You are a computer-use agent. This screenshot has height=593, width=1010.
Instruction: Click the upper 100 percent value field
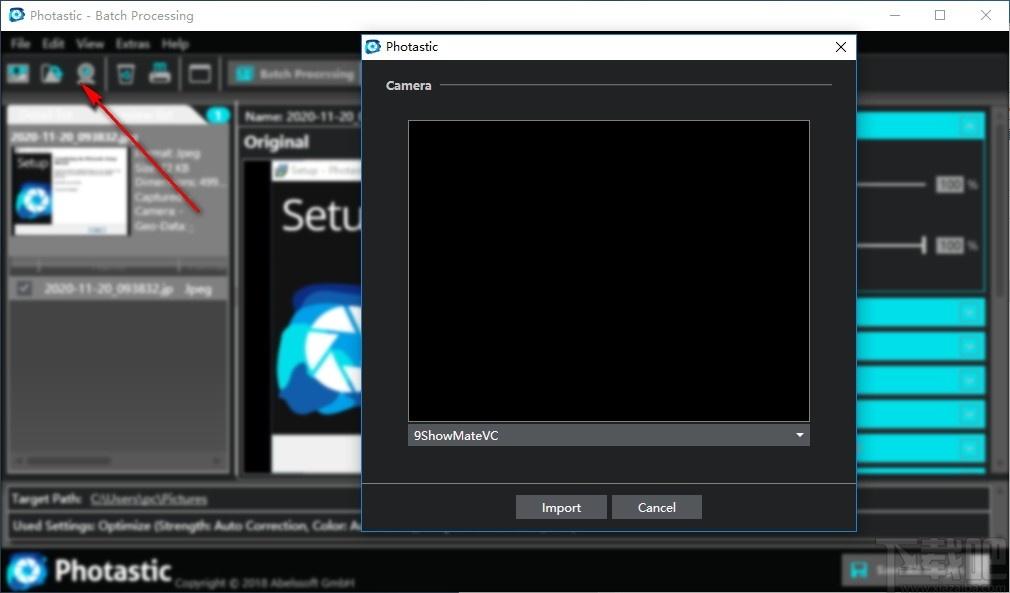950,185
